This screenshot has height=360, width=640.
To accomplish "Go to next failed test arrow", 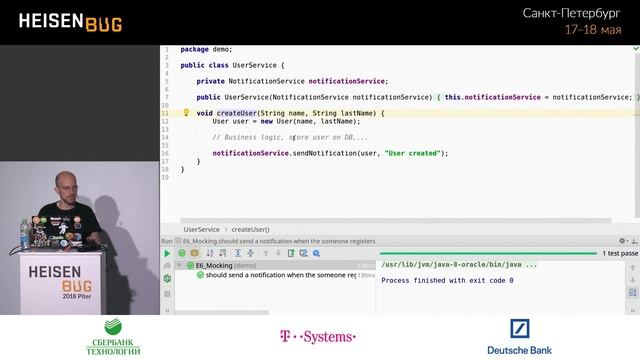I will pos(278,253).
